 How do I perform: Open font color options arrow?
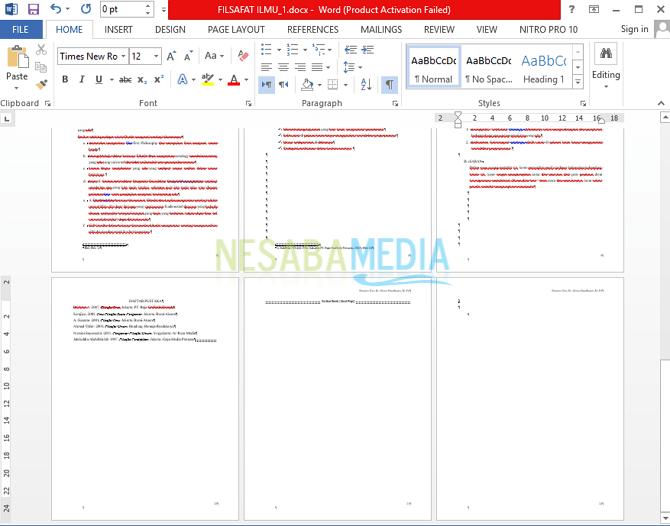[247, 80]
